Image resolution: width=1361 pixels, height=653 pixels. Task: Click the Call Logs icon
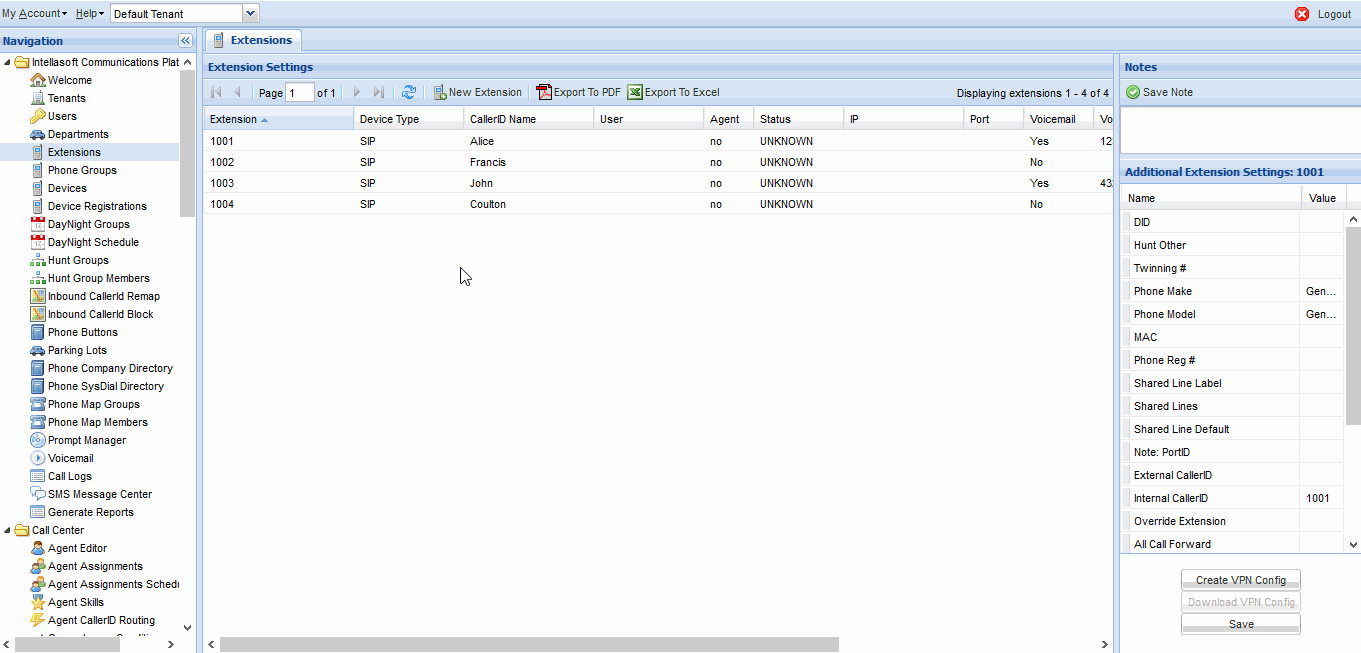[38, 476]
